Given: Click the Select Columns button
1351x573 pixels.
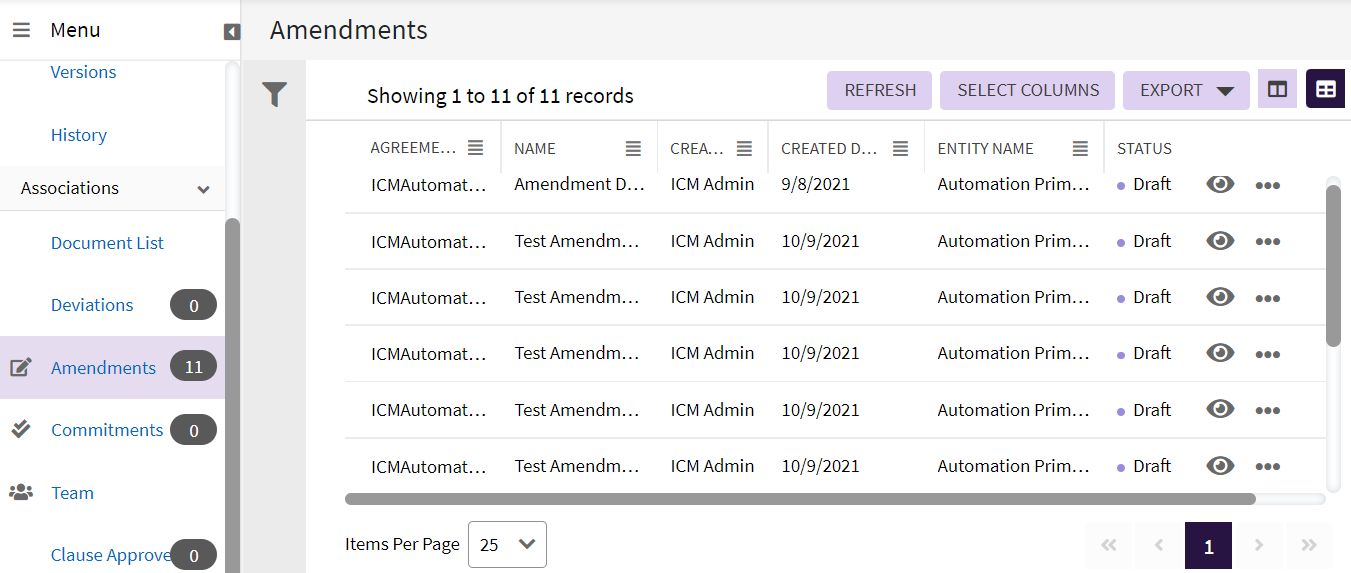Looking at the screenshot, I should 1027,90.
